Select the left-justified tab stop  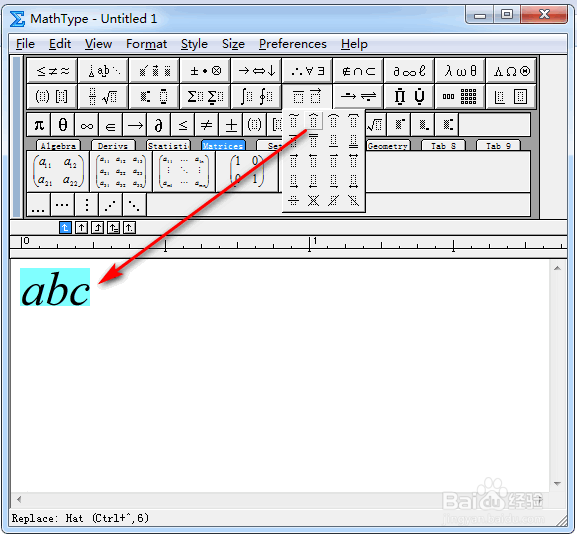65,227
